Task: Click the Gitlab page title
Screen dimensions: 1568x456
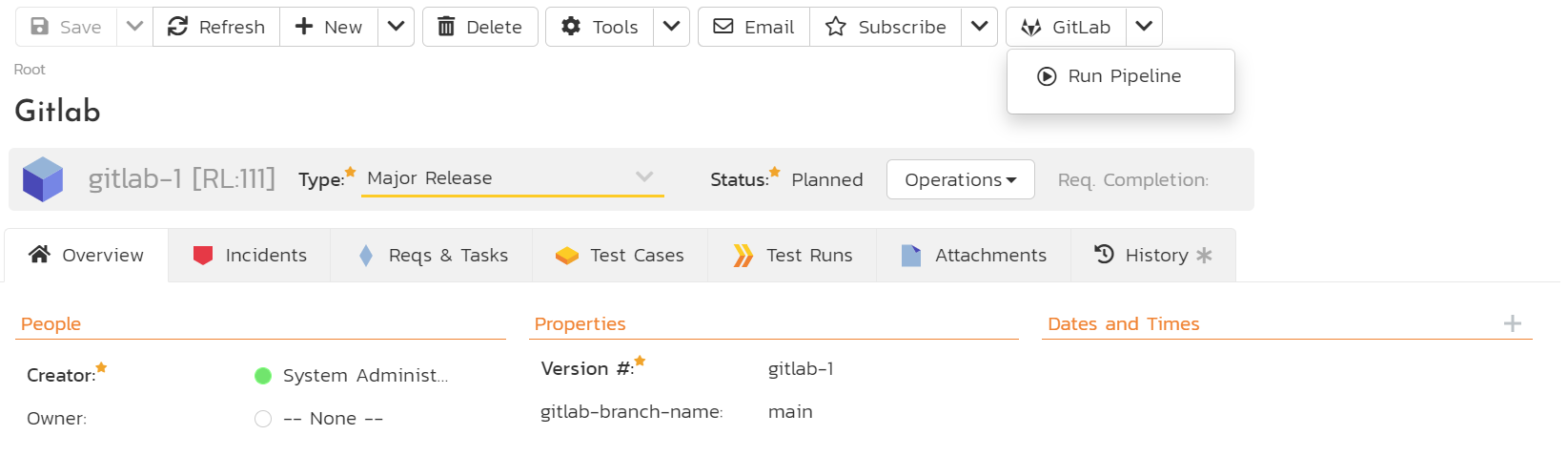Action: (x=57, y=111)
